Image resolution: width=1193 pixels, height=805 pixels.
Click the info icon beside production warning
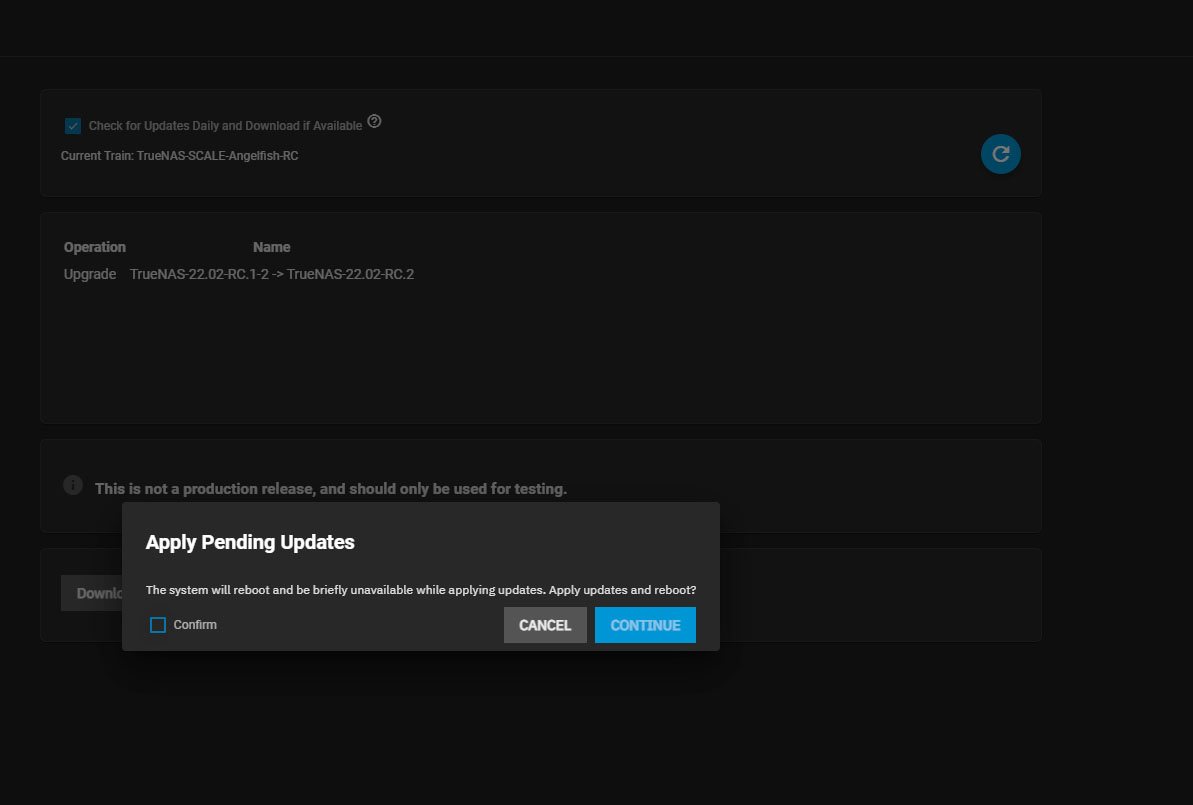pyautogui.click(x=73, y=485)
